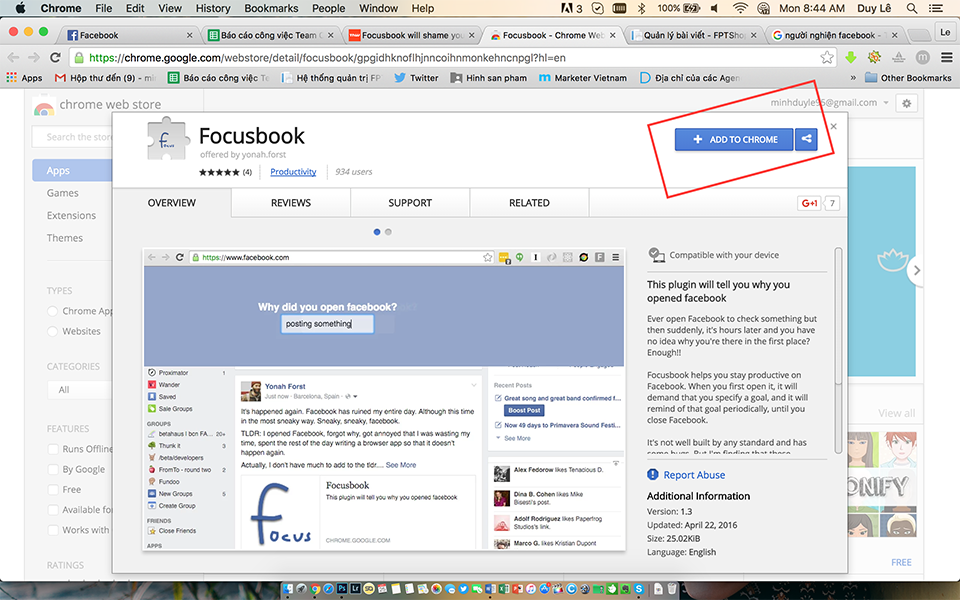
Task: Open the Twitter bookmark
Action: [x=416, y=78]
